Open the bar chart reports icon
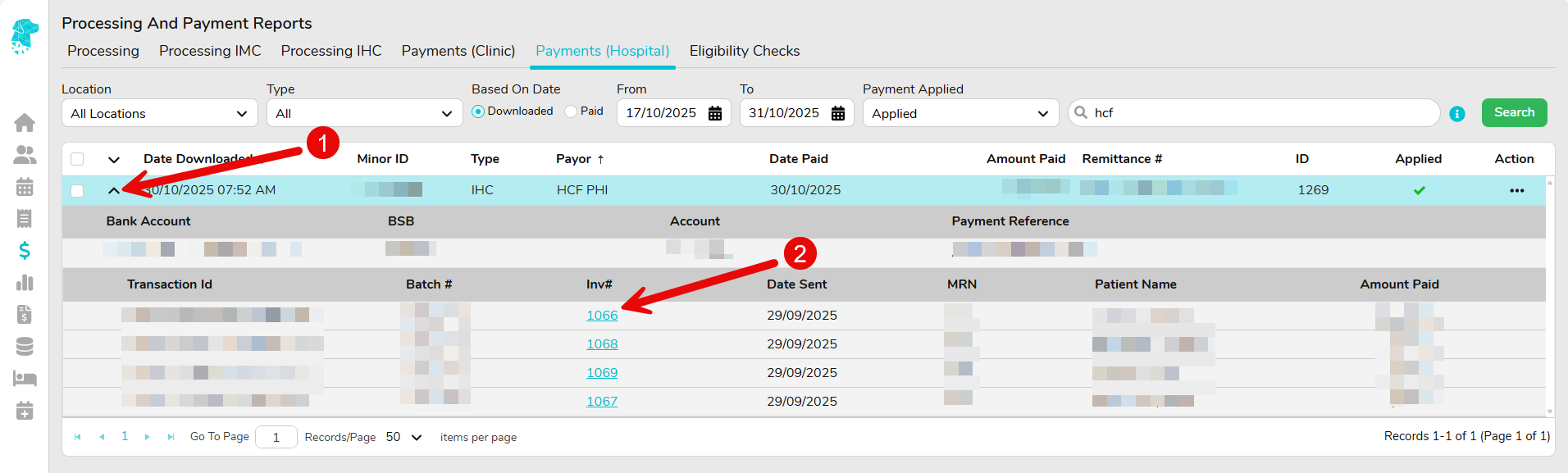The width and height of the screenshot is (1568, 473). 25,283
